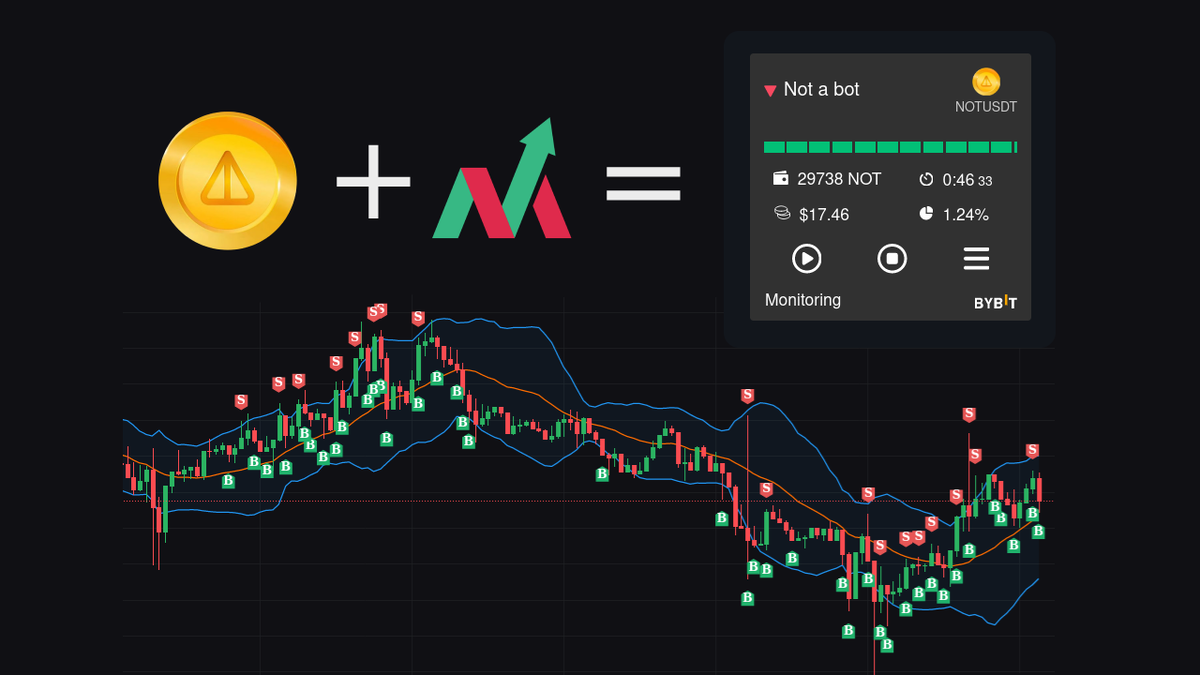Click the red down triangle beside Not a bot
Viewport: 1200px width, 675px height.
pyautogui.click(x=770, y=91)
